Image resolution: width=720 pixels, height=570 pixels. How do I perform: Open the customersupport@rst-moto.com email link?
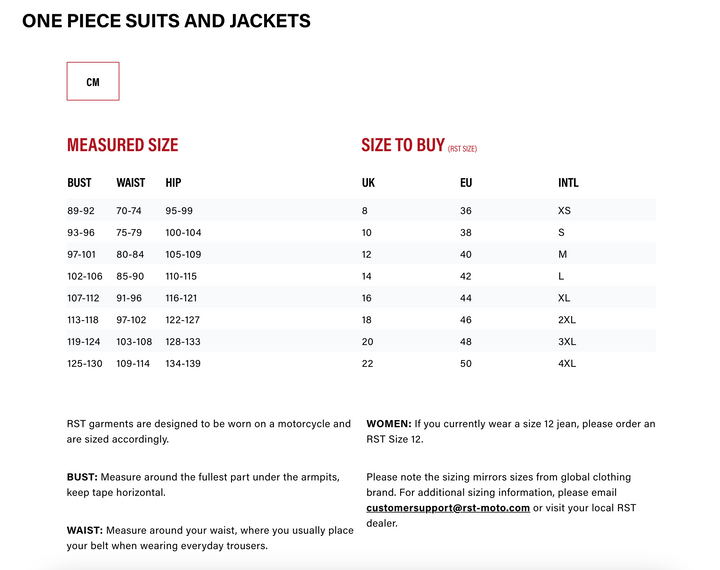[x=447, y=508]
